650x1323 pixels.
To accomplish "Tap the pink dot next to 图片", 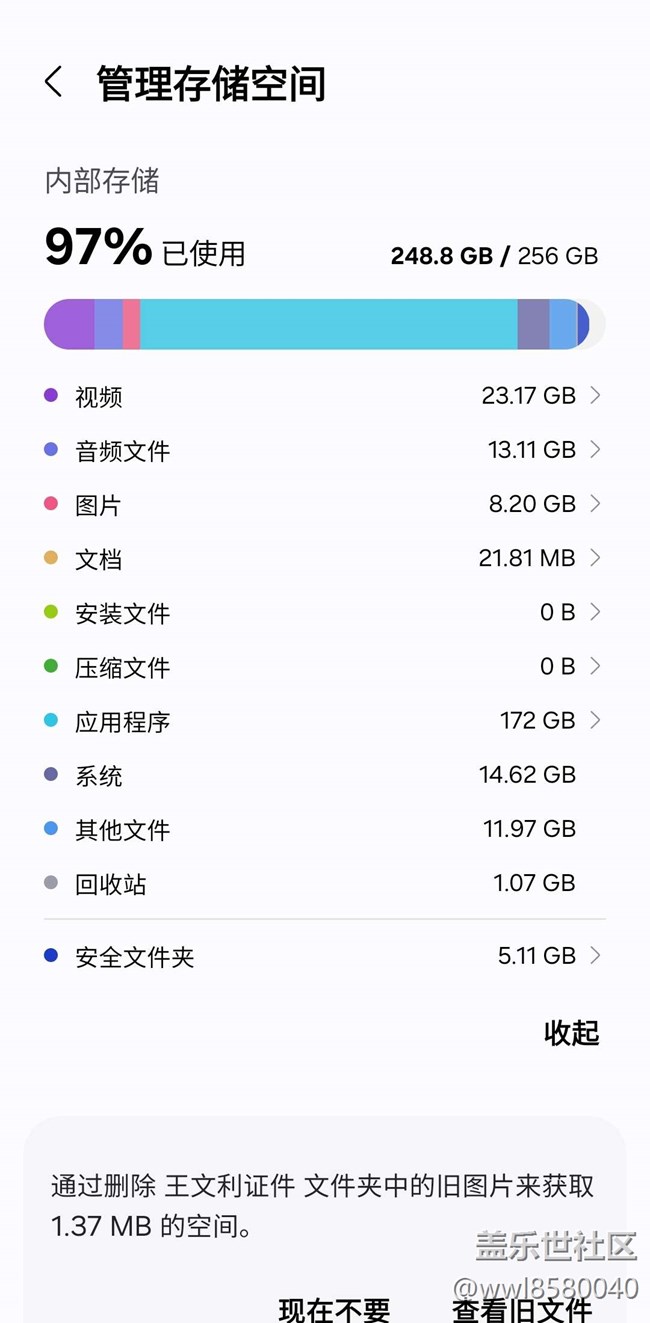I will click(51, 504).
